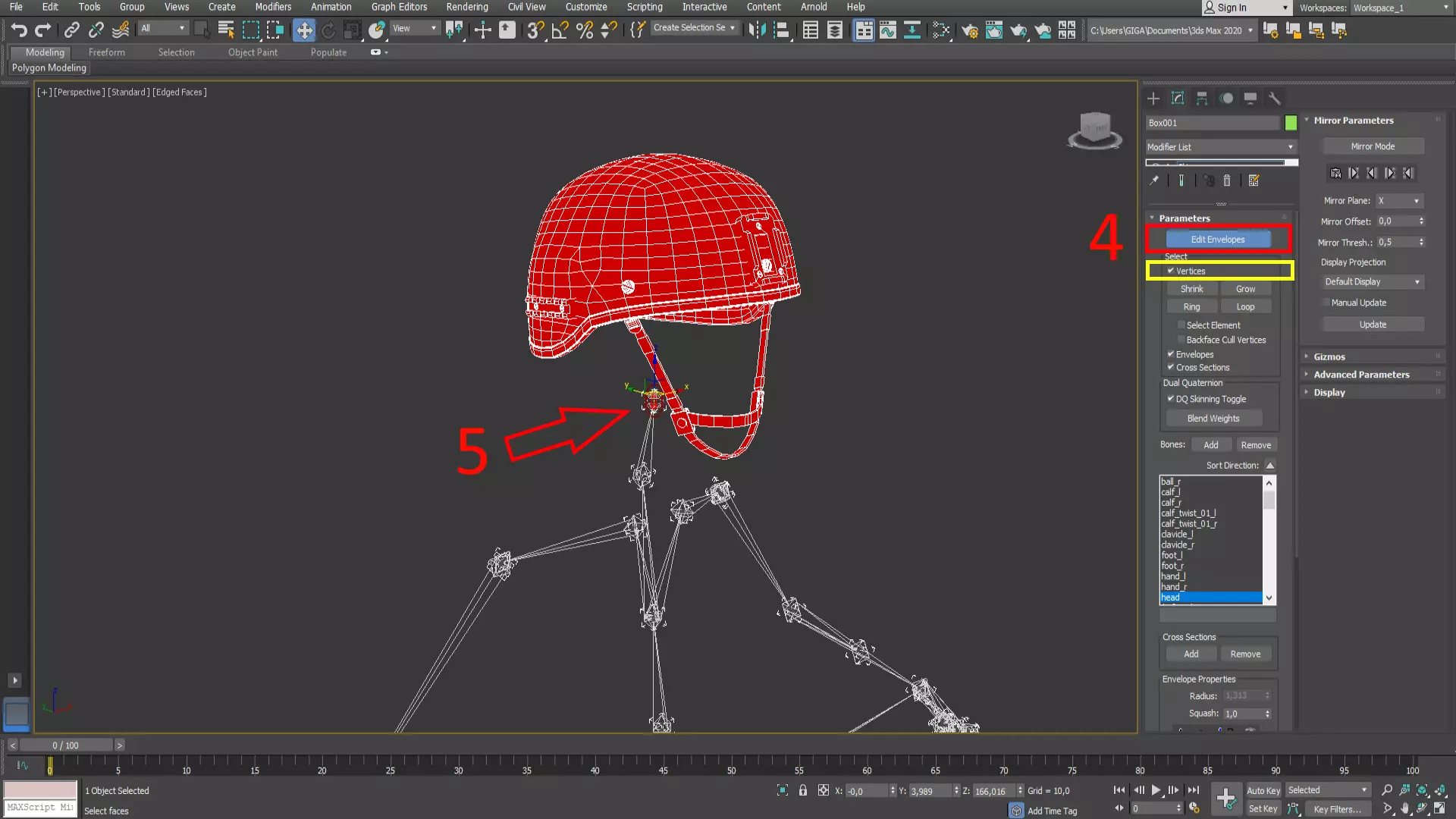Select the Select and Rotate tool
This screenshot has height=819, width=1456.
tap(328, 30)
